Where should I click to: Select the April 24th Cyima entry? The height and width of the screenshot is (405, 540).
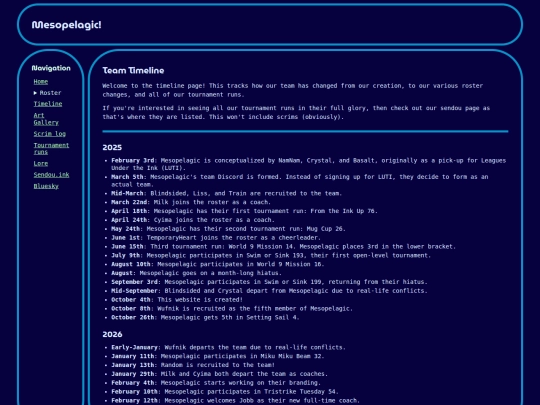193,220
